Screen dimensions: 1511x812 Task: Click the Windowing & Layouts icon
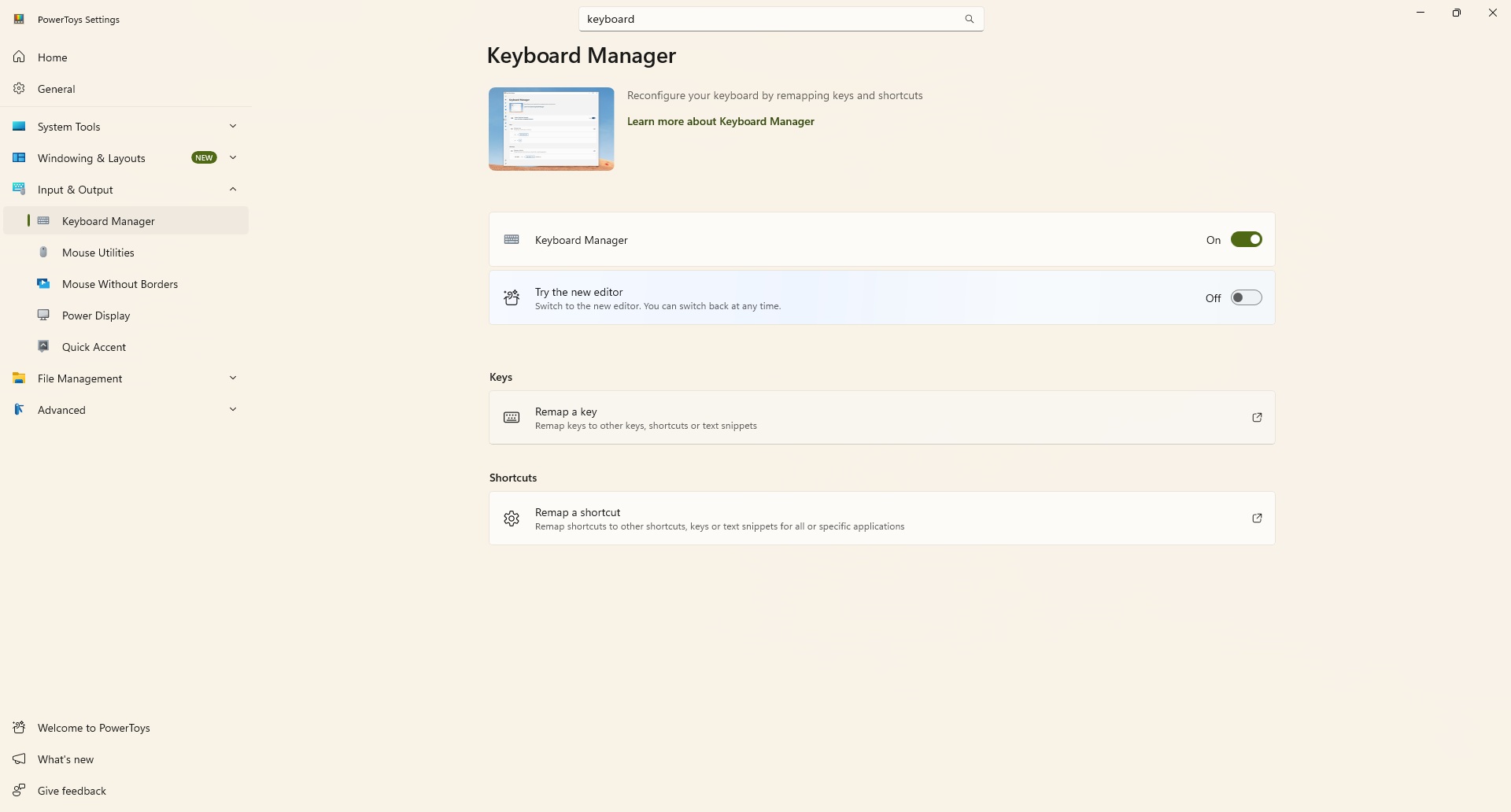click(19, 158)
